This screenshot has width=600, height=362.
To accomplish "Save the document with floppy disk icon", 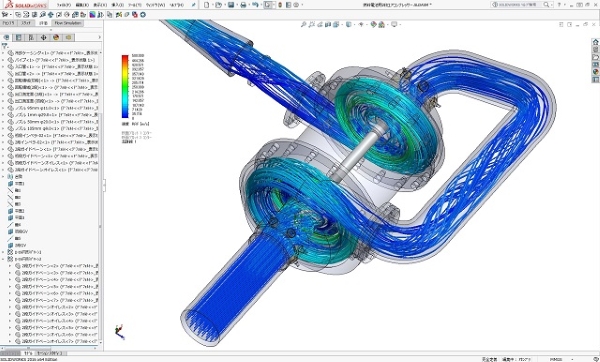I will 231,5.
